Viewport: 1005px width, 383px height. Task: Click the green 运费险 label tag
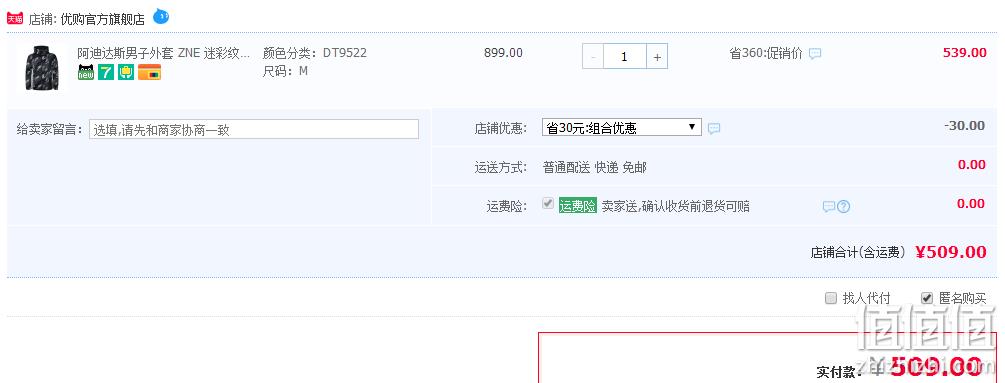(577, 206)
